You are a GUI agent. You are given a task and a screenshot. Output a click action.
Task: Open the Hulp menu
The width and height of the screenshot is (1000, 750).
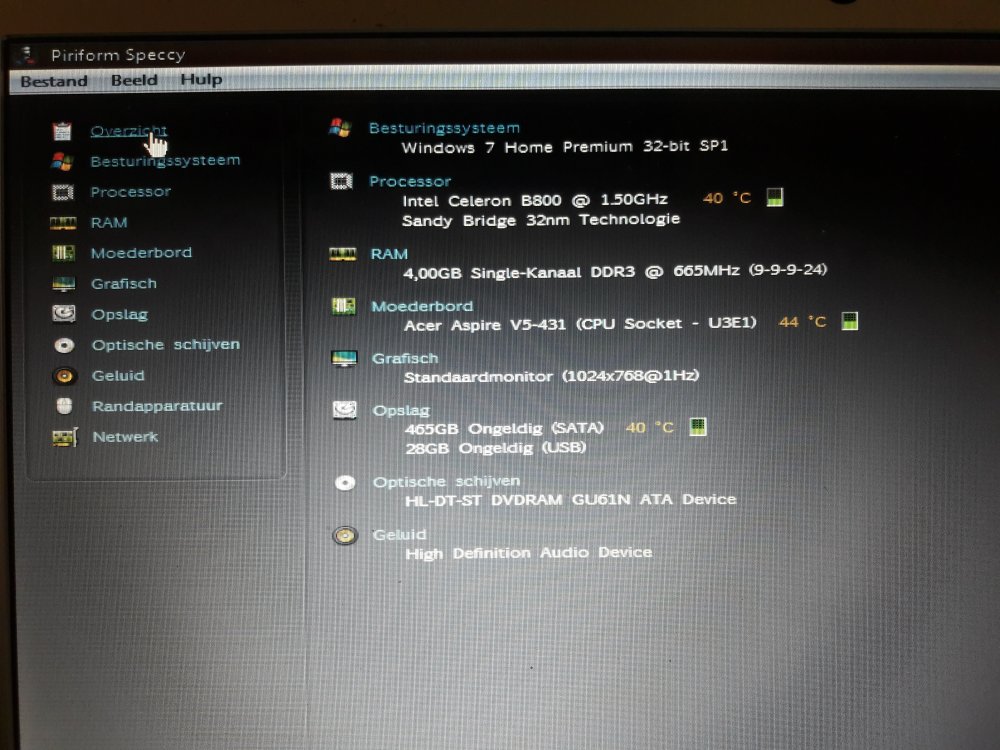point(202,80)
